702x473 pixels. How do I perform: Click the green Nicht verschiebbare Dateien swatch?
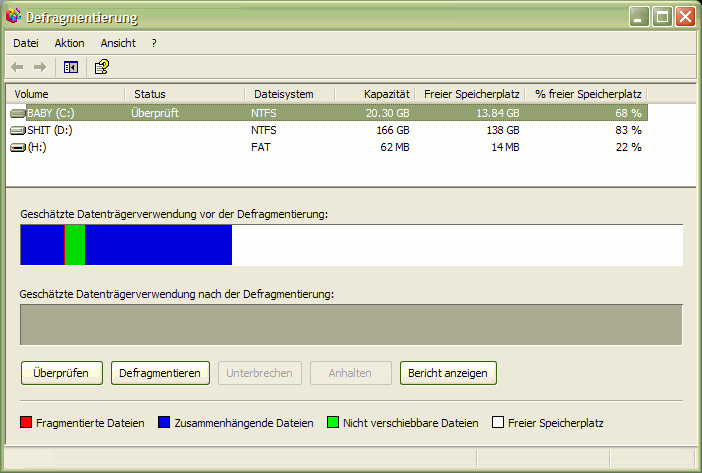click(333, 423)
